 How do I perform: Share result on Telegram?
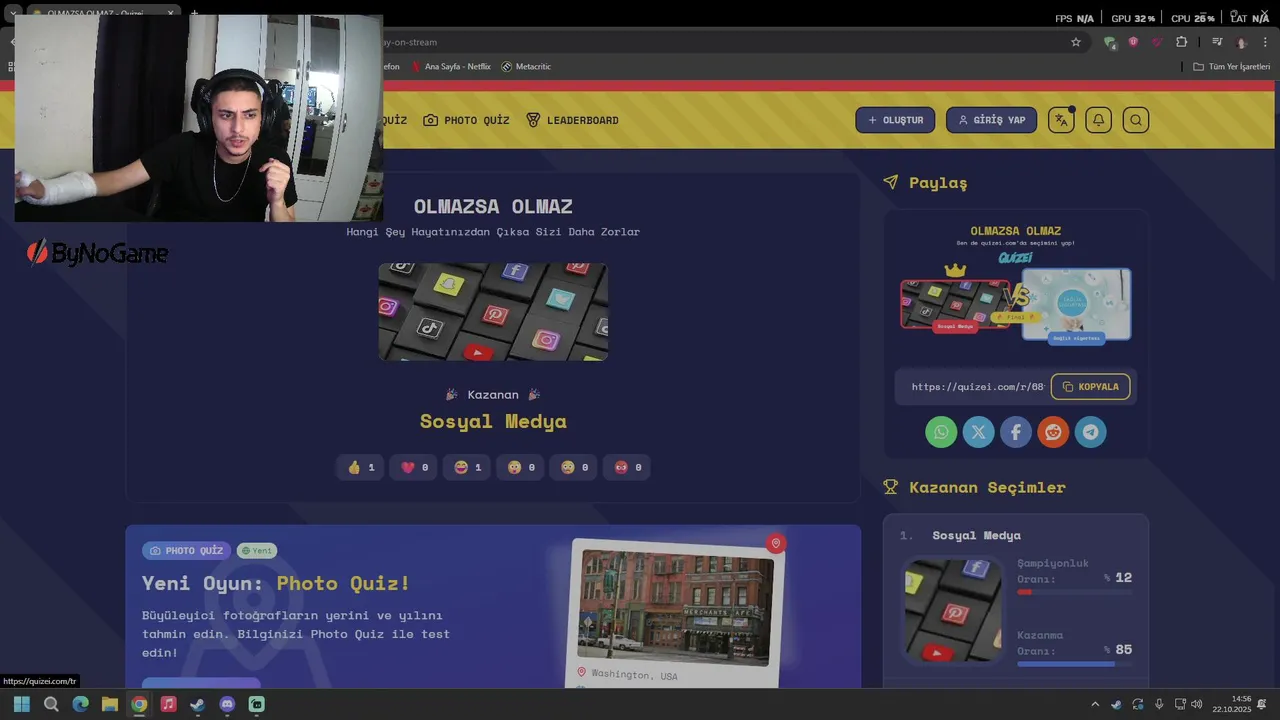pos(1090,432)
